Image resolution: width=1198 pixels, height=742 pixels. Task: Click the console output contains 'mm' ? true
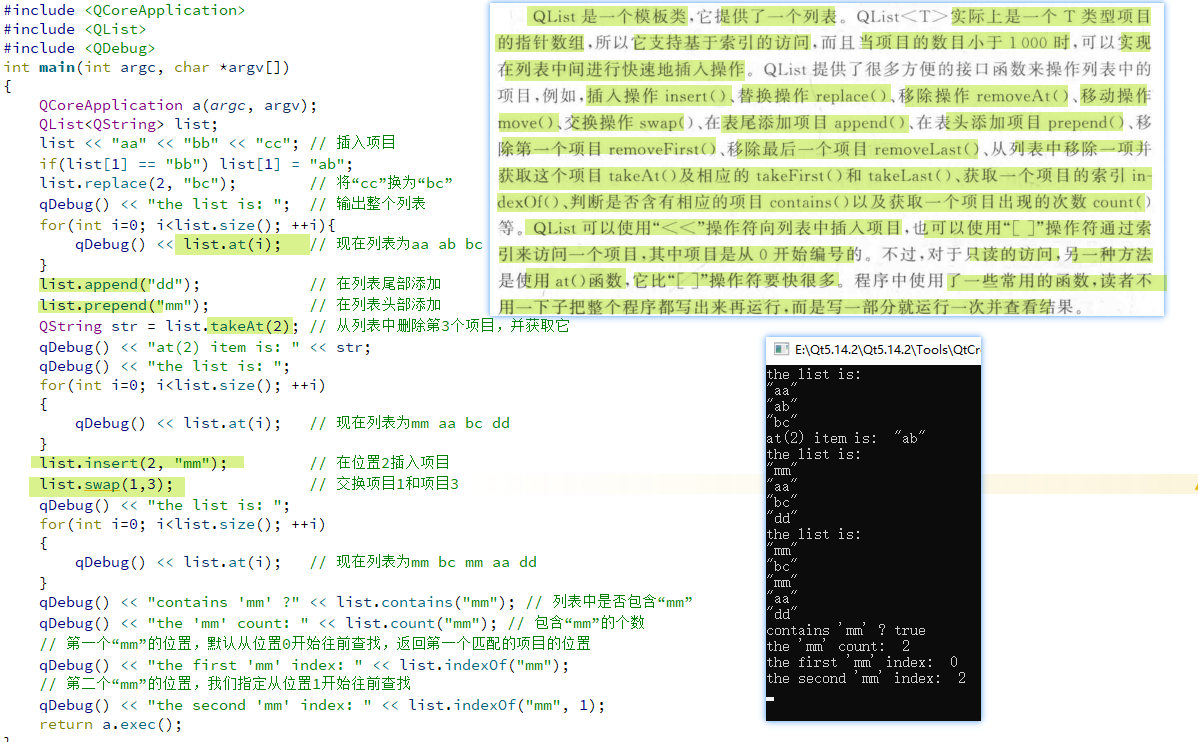(x=846, y=630)
